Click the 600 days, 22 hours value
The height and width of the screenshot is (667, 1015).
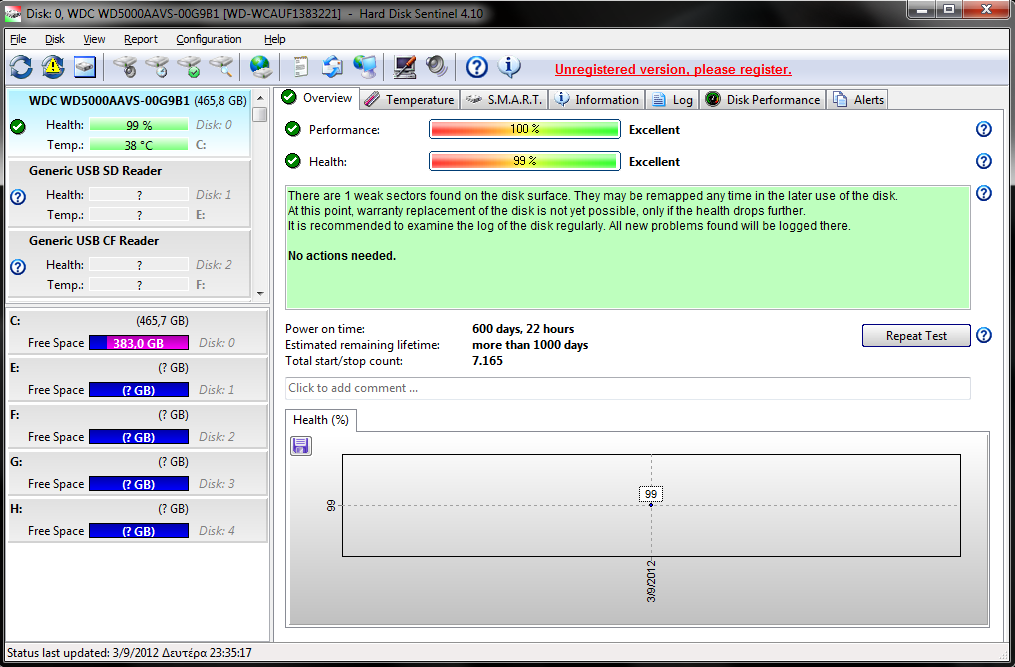point(523,329)
